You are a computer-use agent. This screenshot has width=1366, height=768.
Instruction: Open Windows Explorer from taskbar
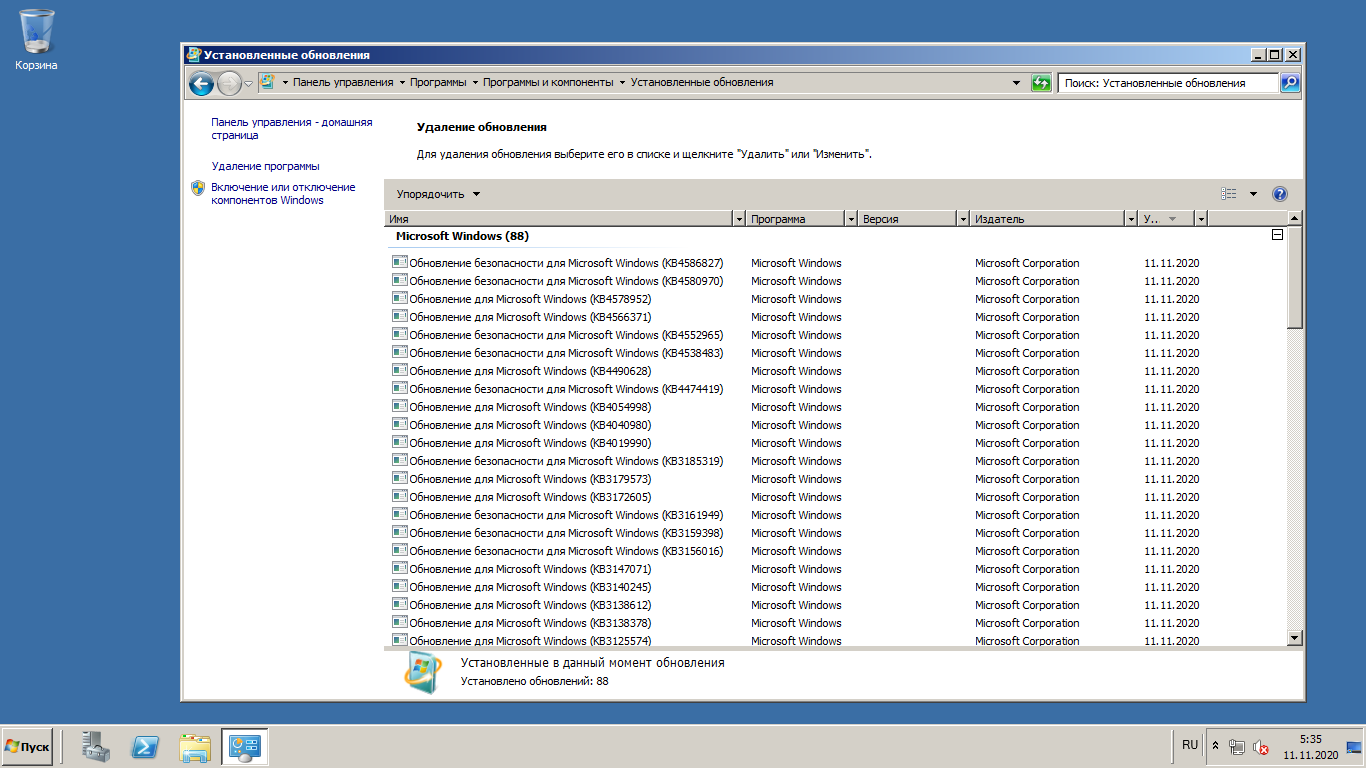tap(195, 747)
